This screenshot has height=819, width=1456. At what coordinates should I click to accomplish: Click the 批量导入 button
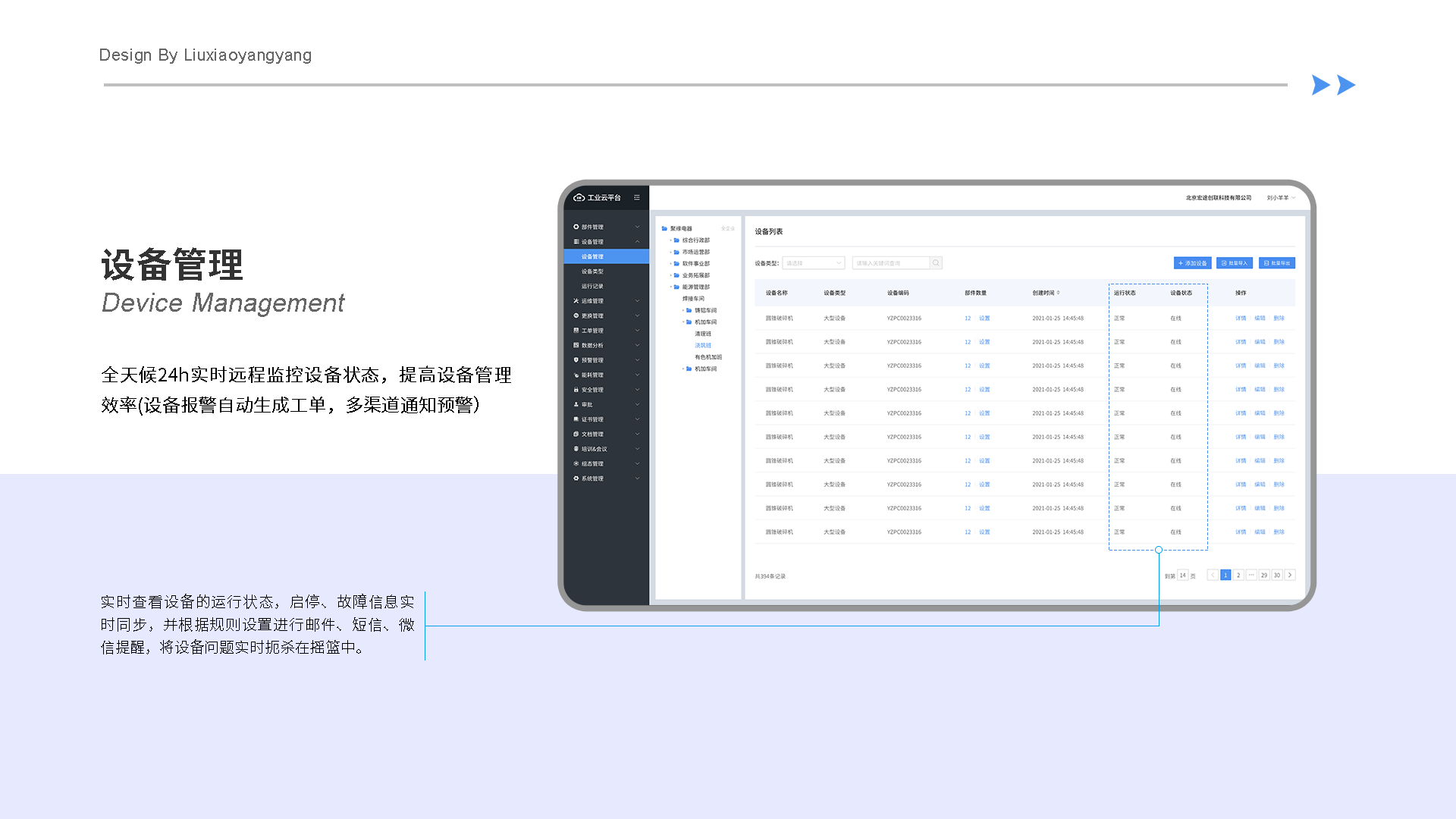pyautogui.click(x=1235, y=263)
